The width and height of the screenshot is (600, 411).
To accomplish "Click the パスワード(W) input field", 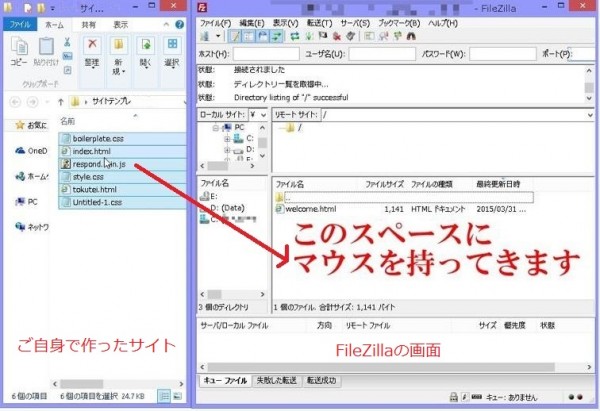I will pyautogui.click(x=502, y=54).
